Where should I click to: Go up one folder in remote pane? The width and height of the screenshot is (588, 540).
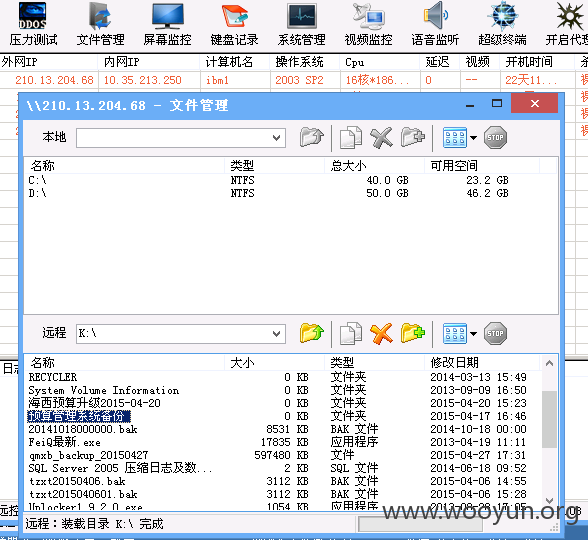312,333
